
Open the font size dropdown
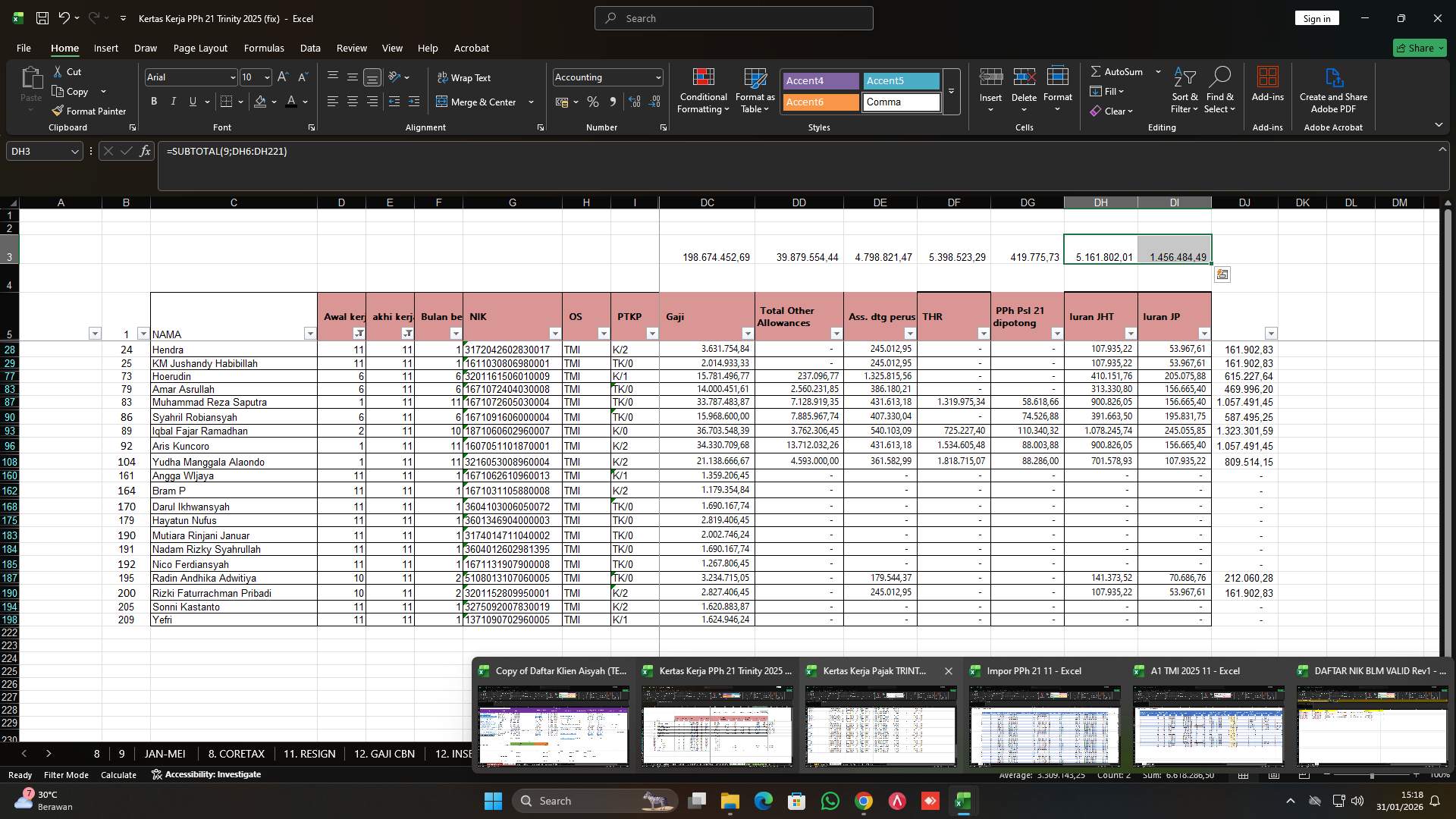[267, 77]
